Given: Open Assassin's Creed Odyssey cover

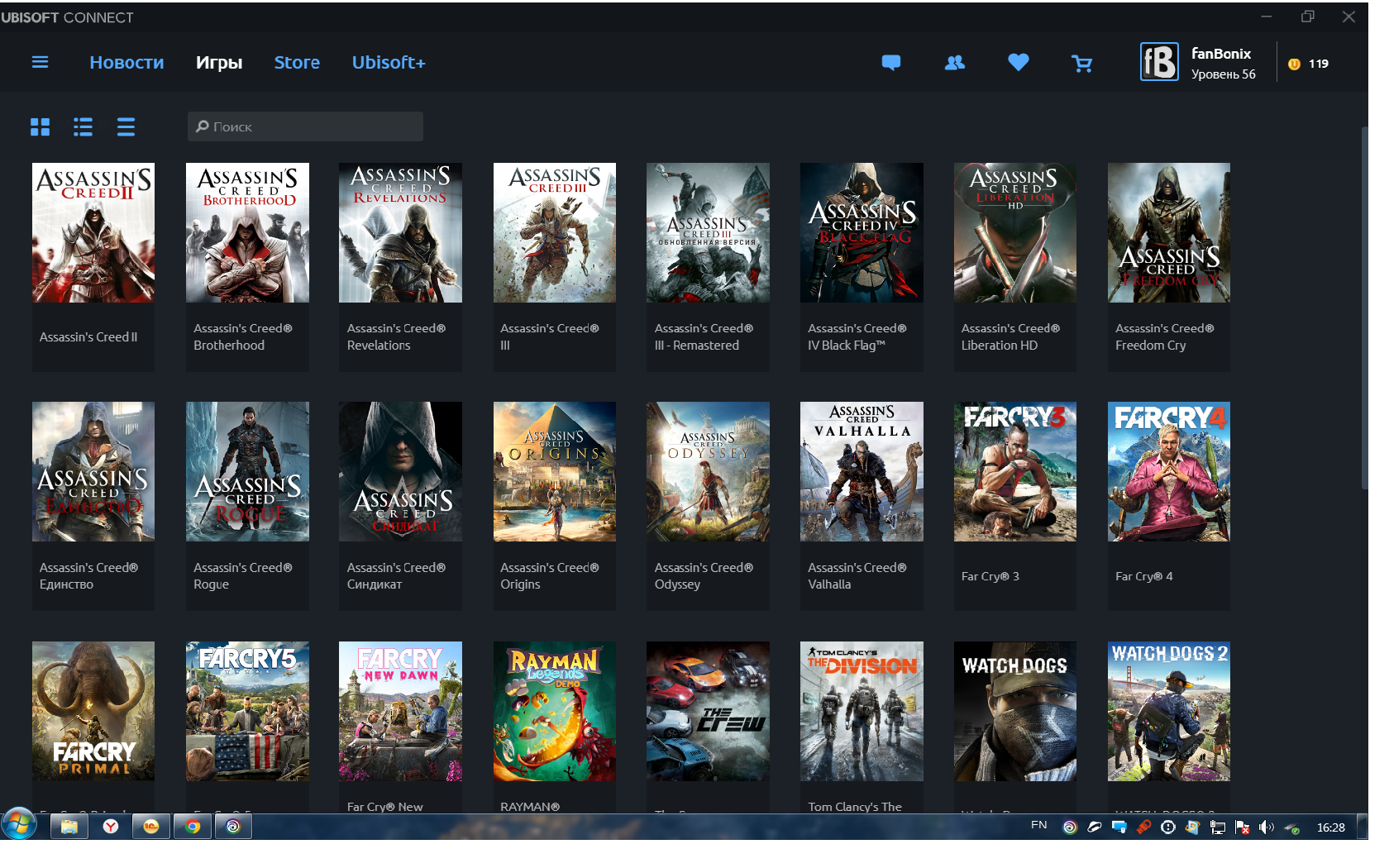Looking at the screenshot, I should click(708, 472).
